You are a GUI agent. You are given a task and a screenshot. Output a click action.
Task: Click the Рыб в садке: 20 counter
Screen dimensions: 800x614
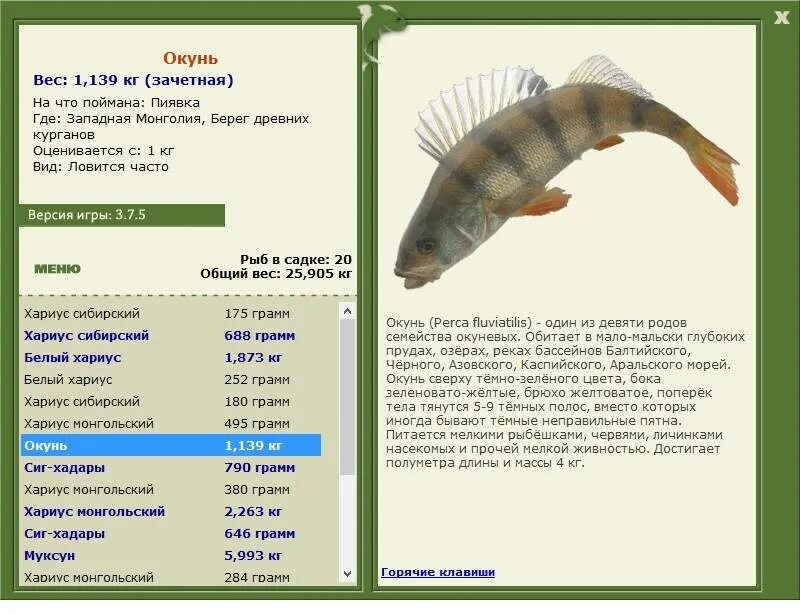[x=296, y=259]
